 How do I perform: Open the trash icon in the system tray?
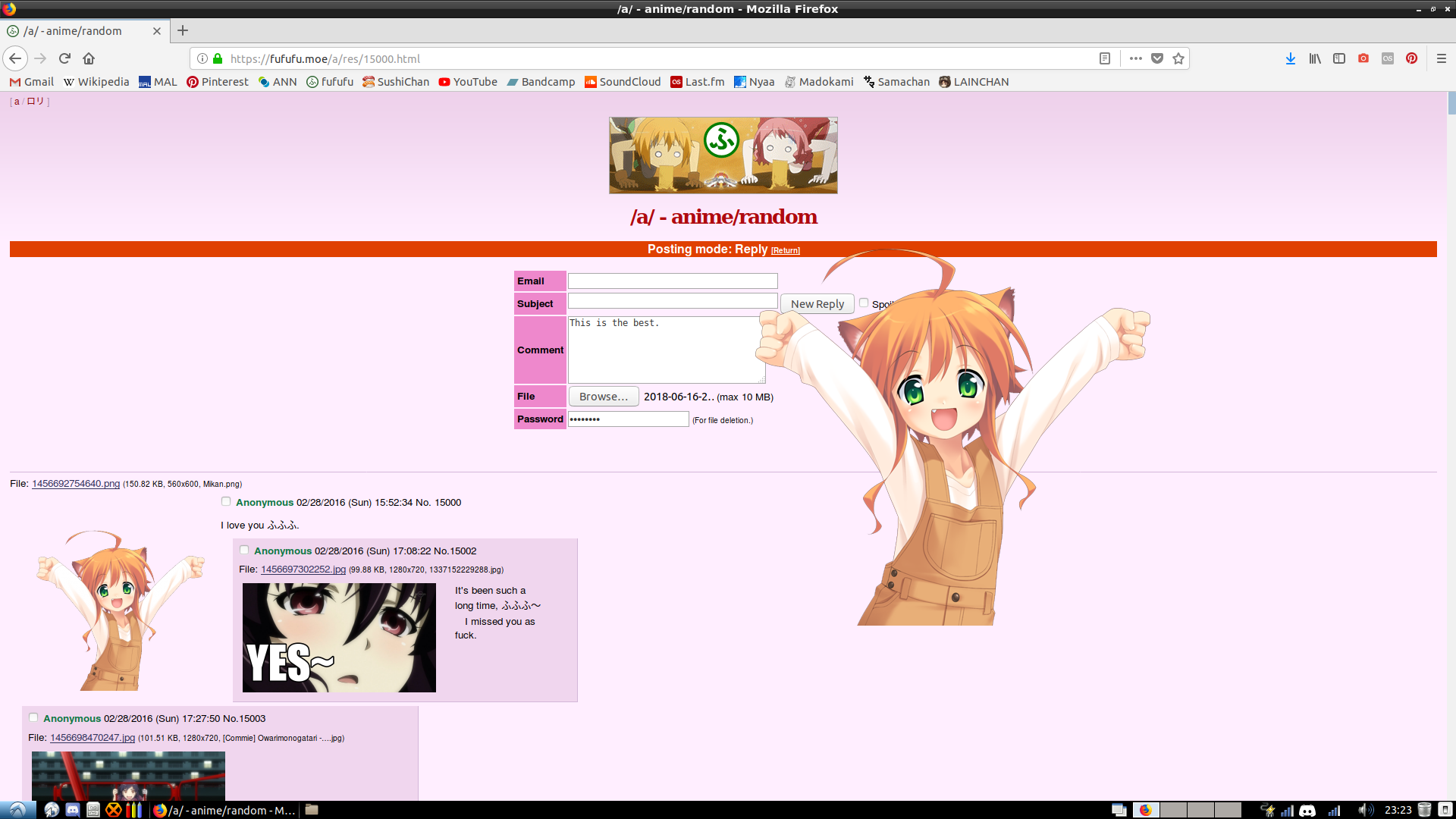(1424, 810)
